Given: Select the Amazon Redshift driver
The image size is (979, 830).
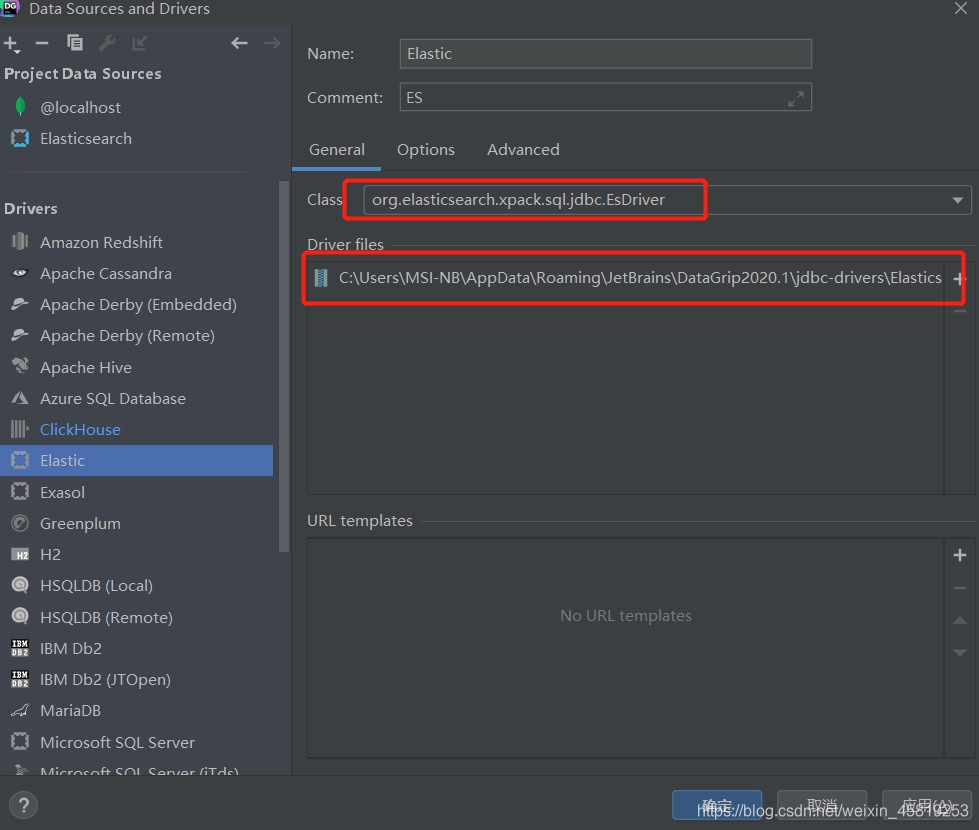Looking at the screenshot, I should (136, 242).
